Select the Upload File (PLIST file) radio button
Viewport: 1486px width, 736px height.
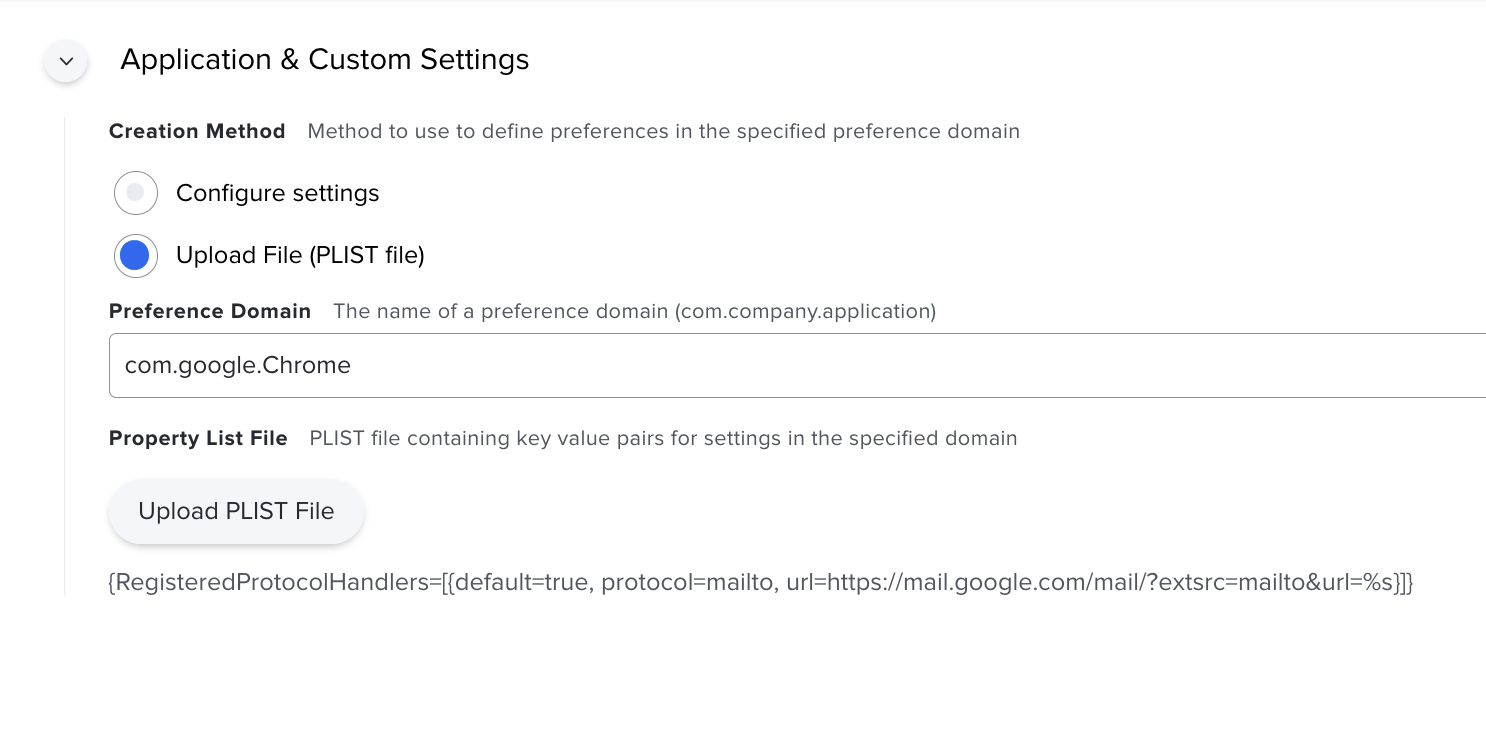[136, 256]
